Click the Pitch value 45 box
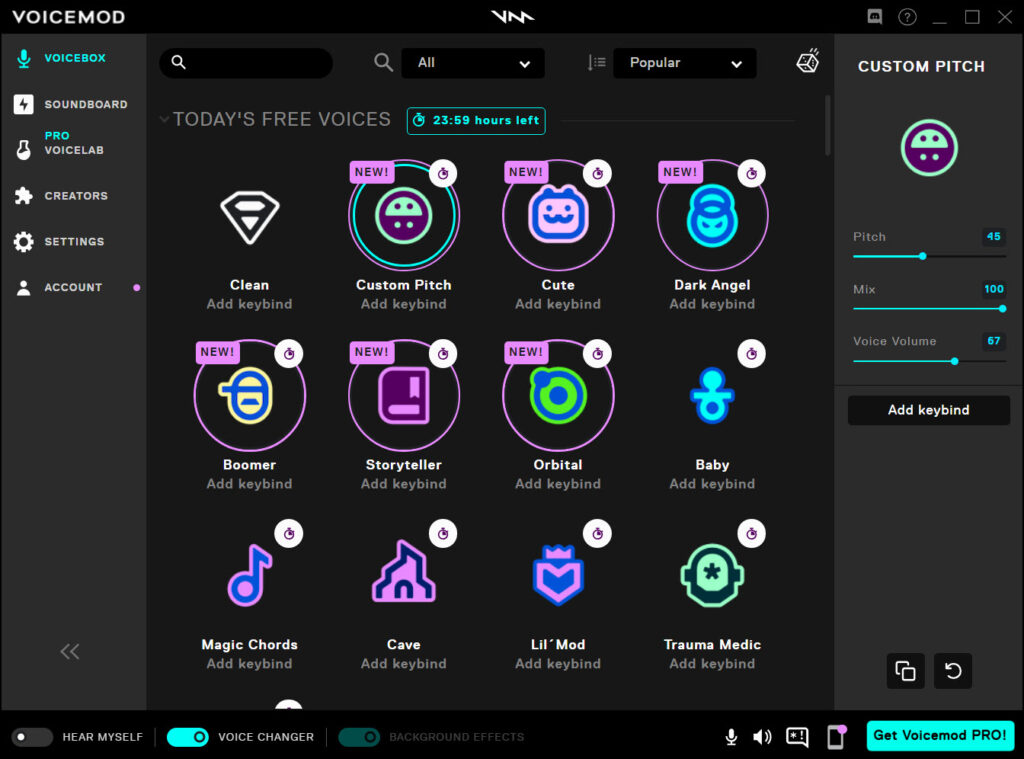This screenshot has width=1024, height=759. coord(993,236)
